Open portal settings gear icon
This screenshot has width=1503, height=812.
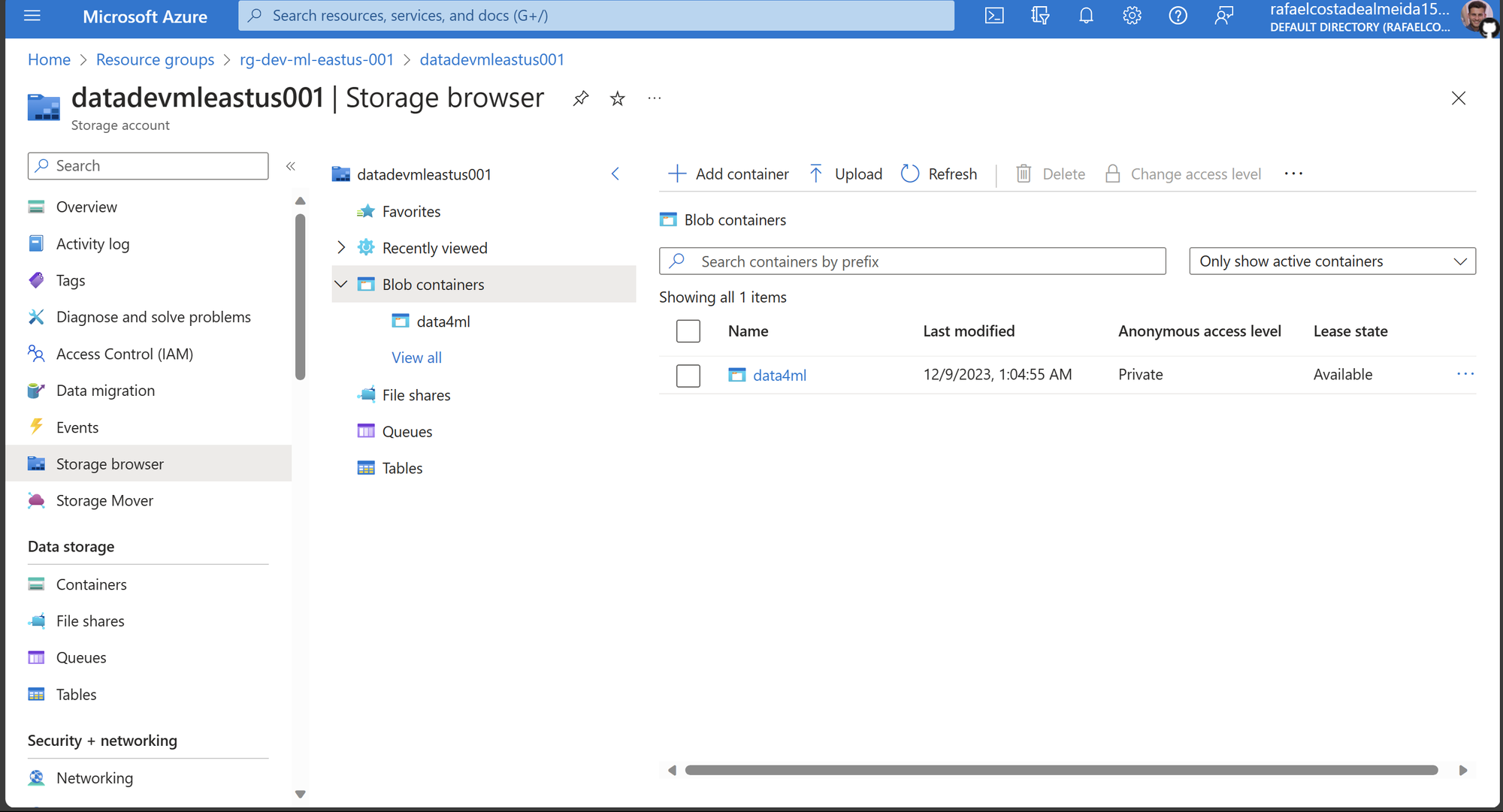point(1132,16)
